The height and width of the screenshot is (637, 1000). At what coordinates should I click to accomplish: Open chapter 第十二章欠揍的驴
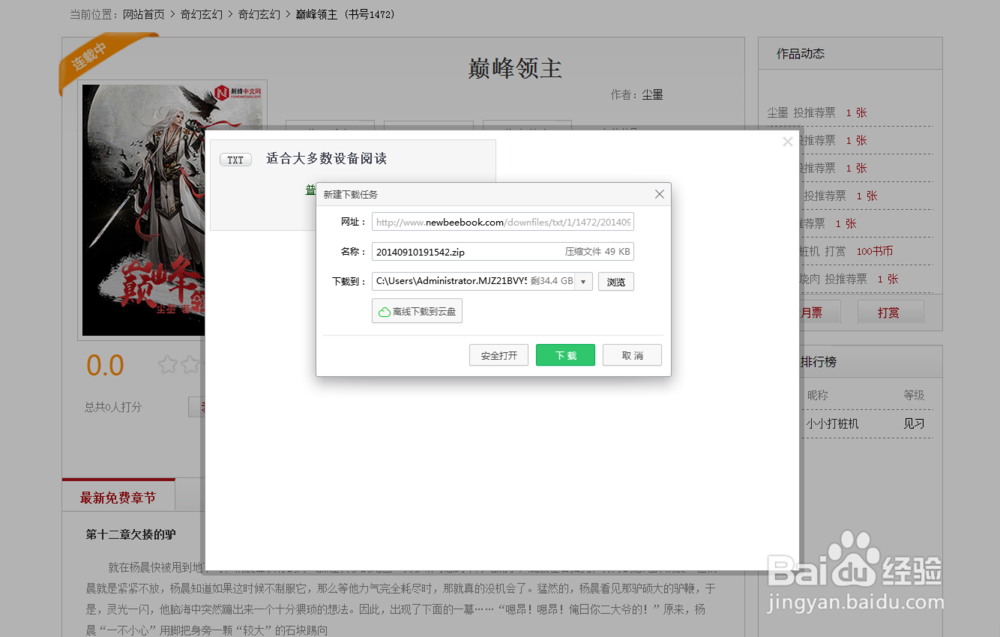click(x=131, y=534)
